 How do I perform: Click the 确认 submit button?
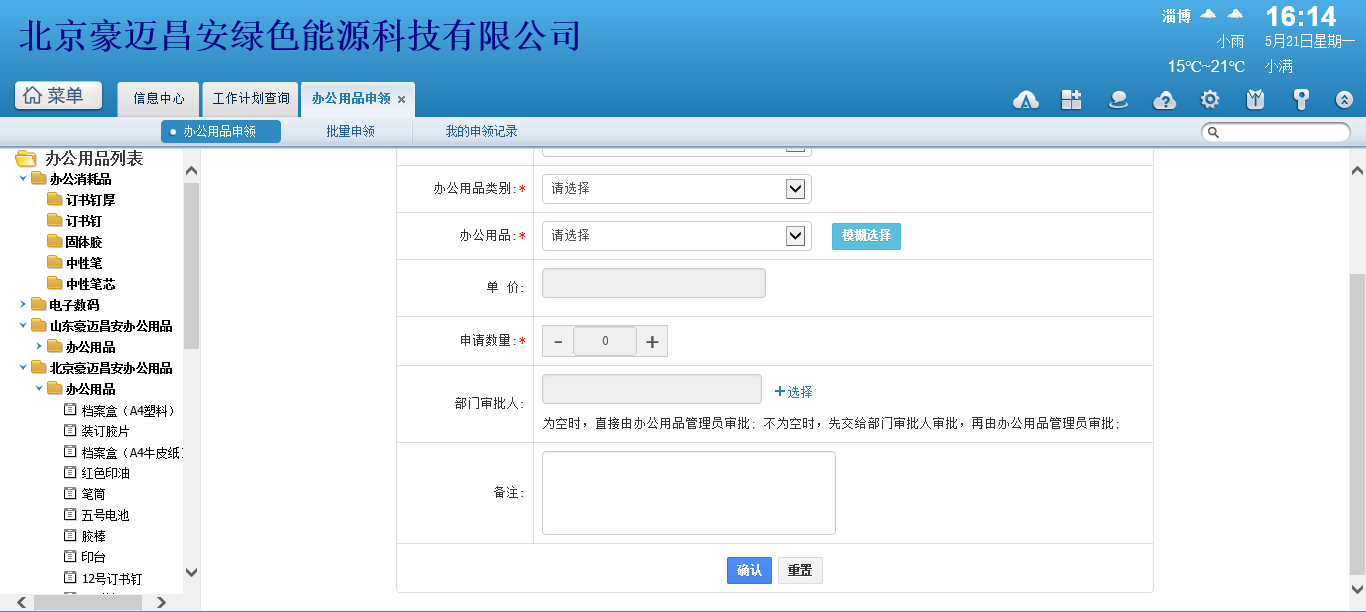(x=749, y=570)
